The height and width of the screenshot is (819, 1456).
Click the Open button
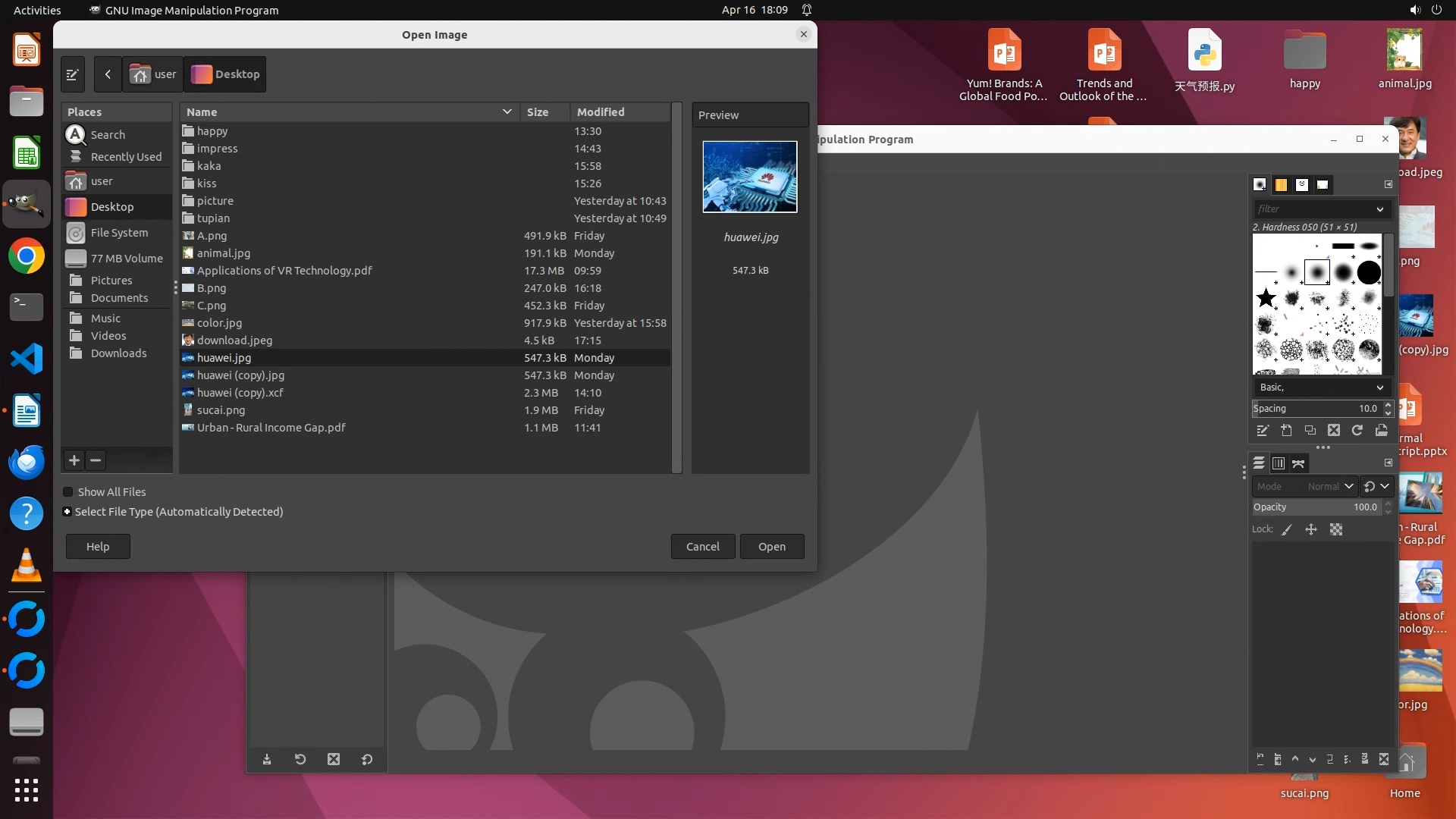coord(771,547)
